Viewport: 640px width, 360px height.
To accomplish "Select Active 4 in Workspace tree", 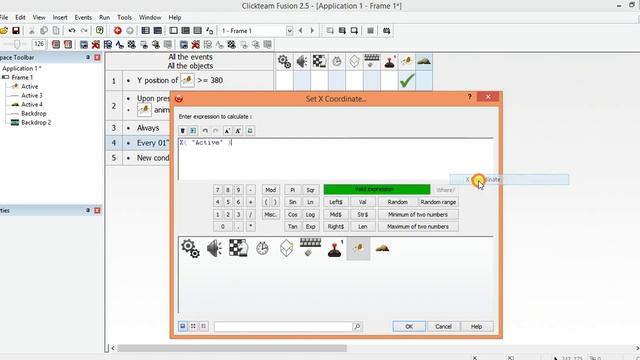I will [x=32, y=104].
